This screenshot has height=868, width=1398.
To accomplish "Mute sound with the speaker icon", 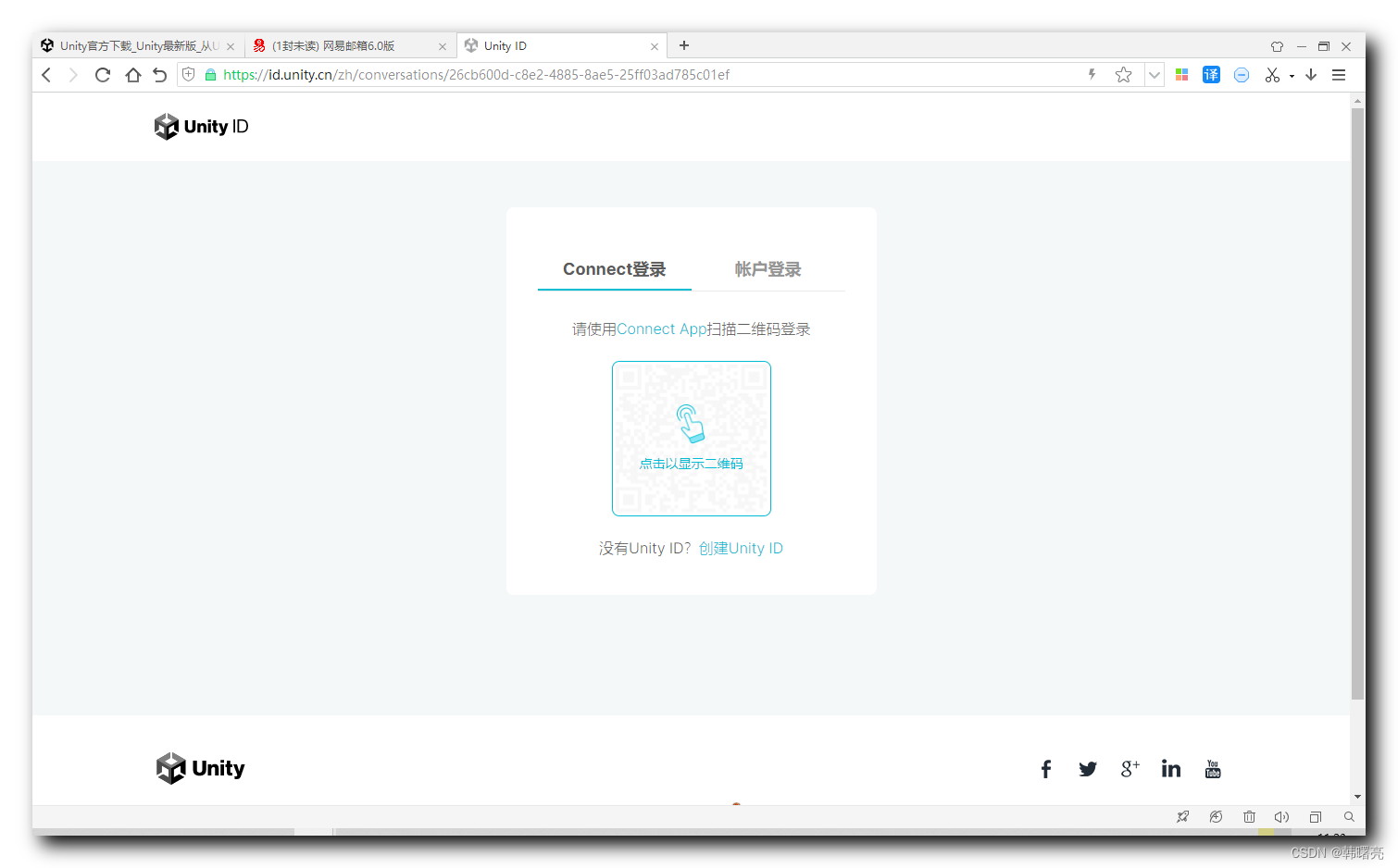I will tap(1281, 817).
